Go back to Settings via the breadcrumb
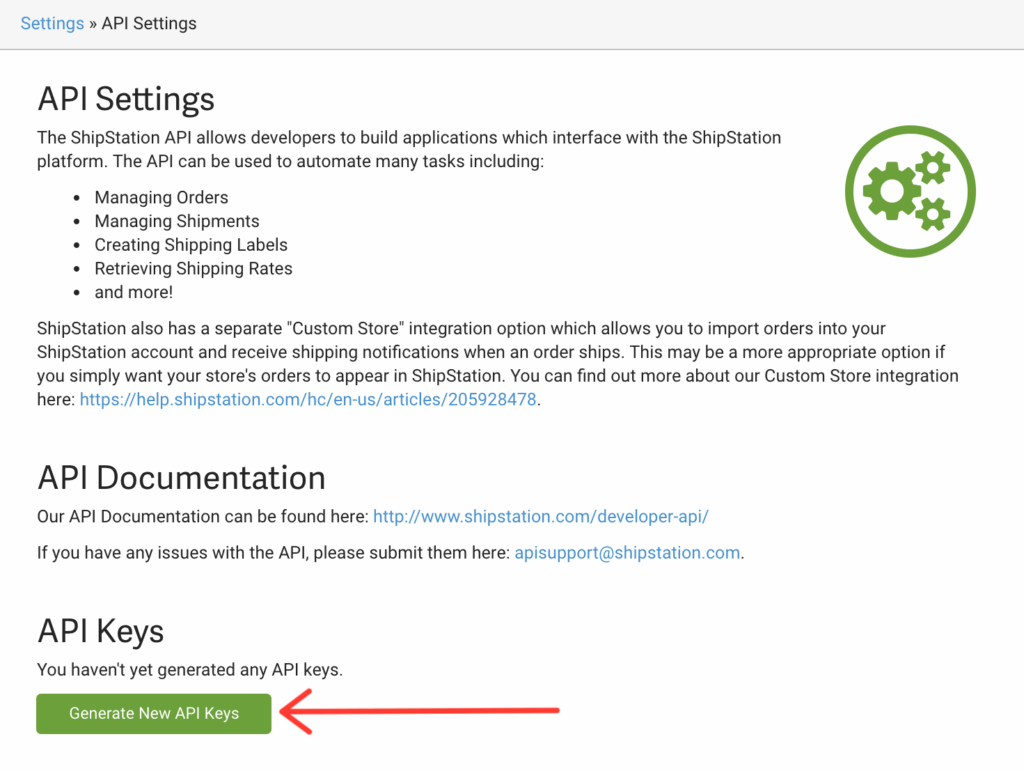 tap(52, 23)
